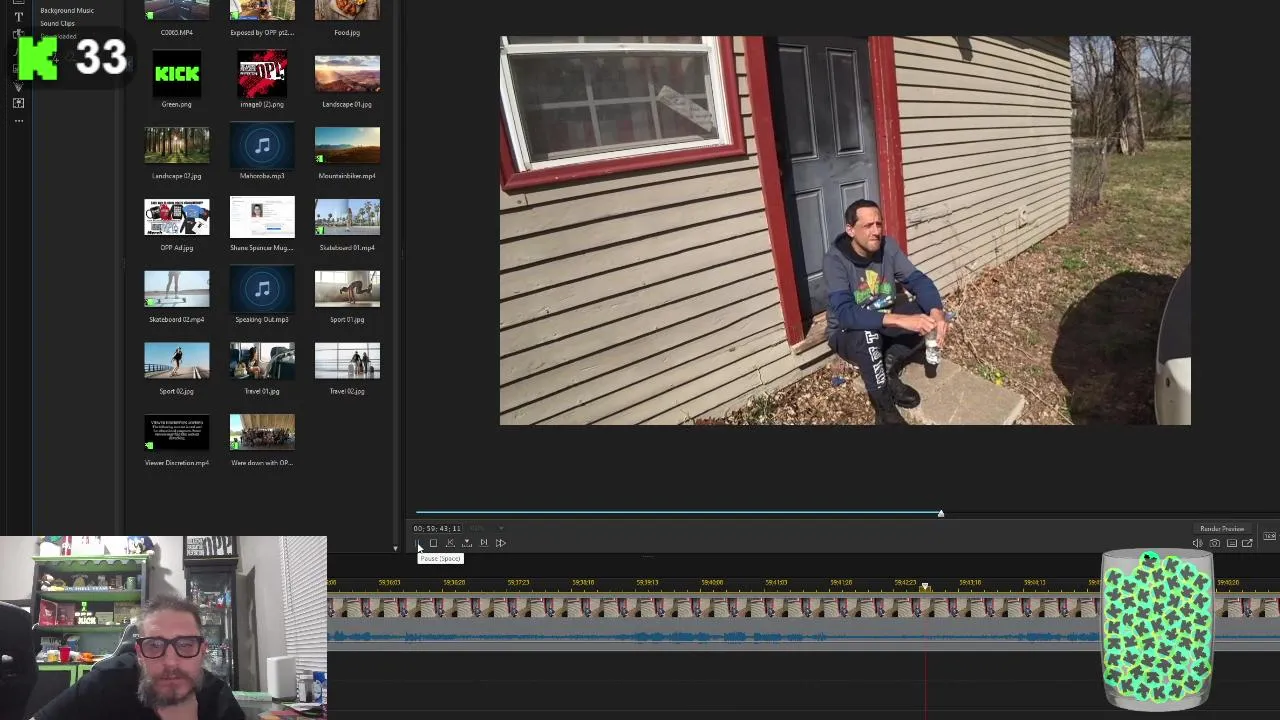The image size is (1280, 720).
Task: Step to the previous frame
Action: (450, 543)
